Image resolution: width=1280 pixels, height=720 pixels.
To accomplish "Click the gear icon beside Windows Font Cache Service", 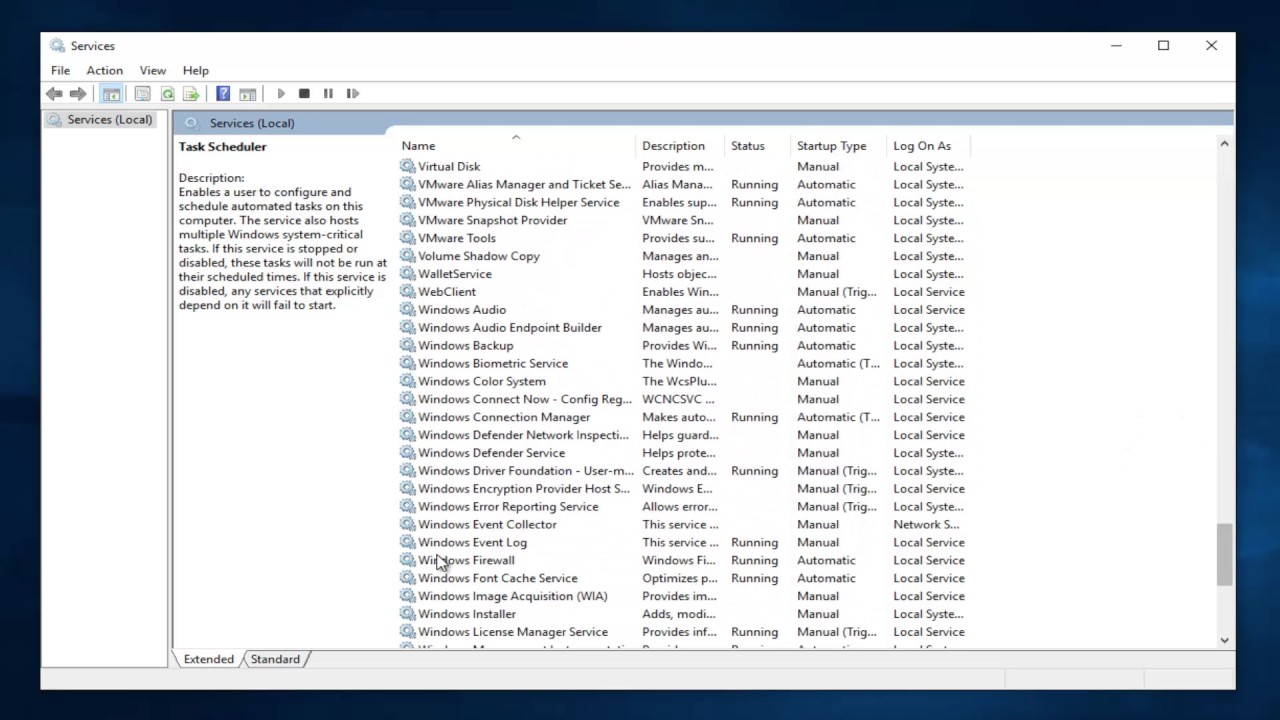I will (407, 578).
